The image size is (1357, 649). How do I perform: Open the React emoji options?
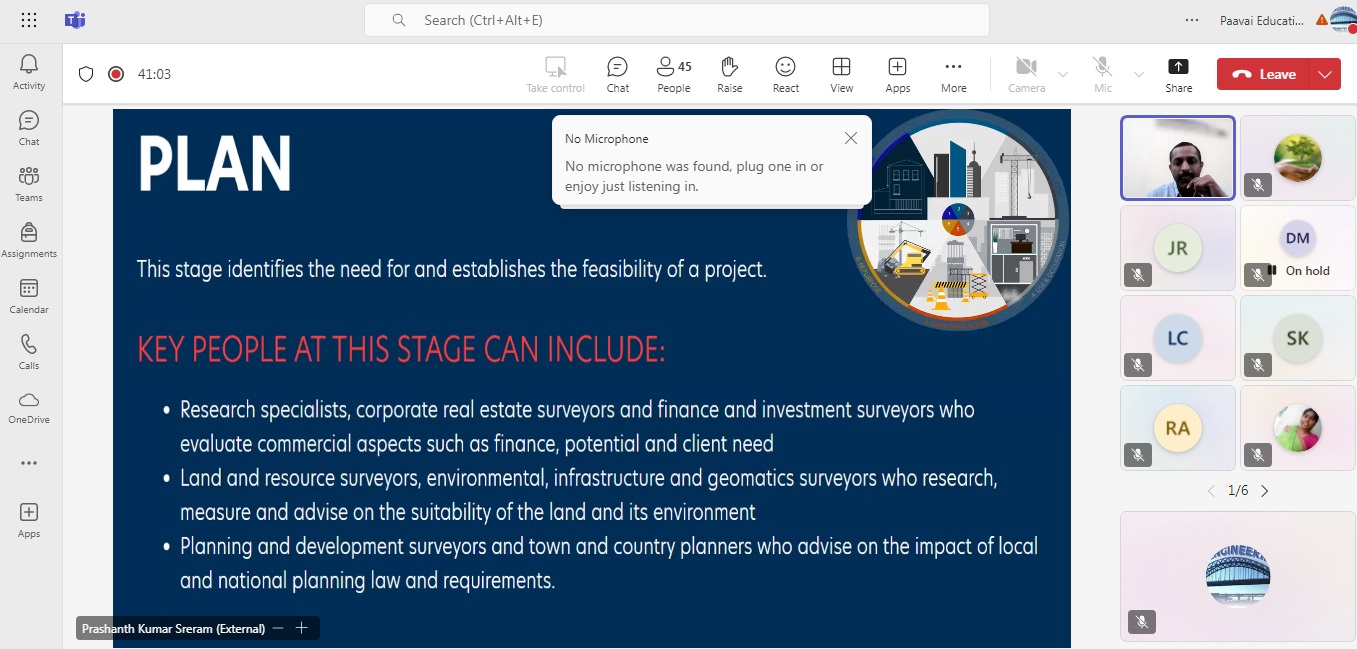point(785,75)
